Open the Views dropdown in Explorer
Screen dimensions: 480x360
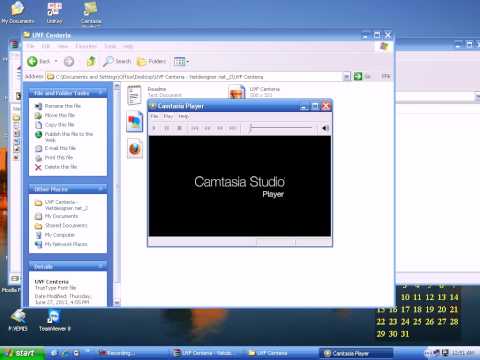181,61
